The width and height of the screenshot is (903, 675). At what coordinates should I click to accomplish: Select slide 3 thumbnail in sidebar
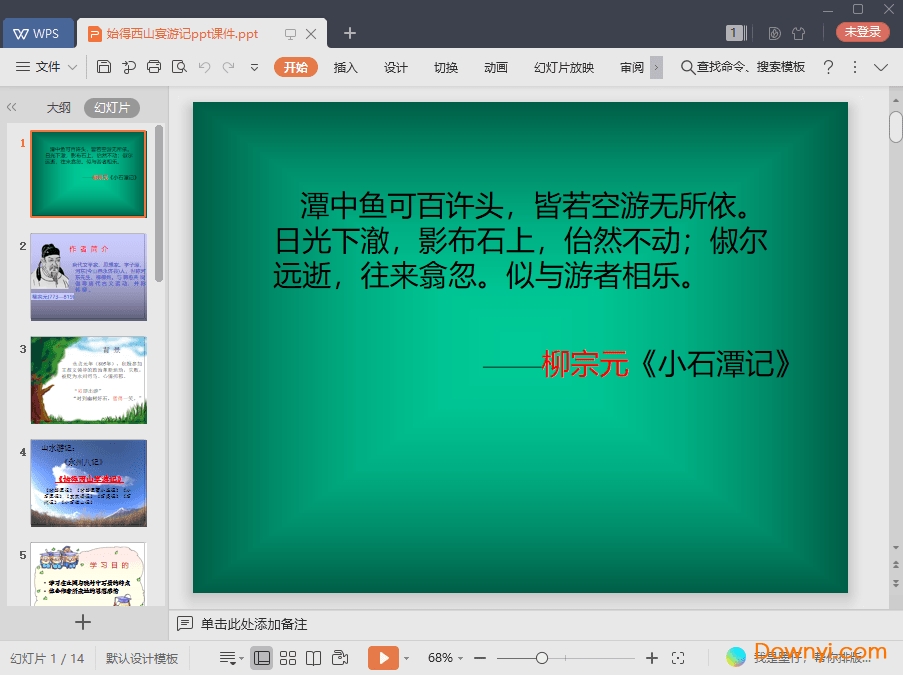click(x=88, y=380)
